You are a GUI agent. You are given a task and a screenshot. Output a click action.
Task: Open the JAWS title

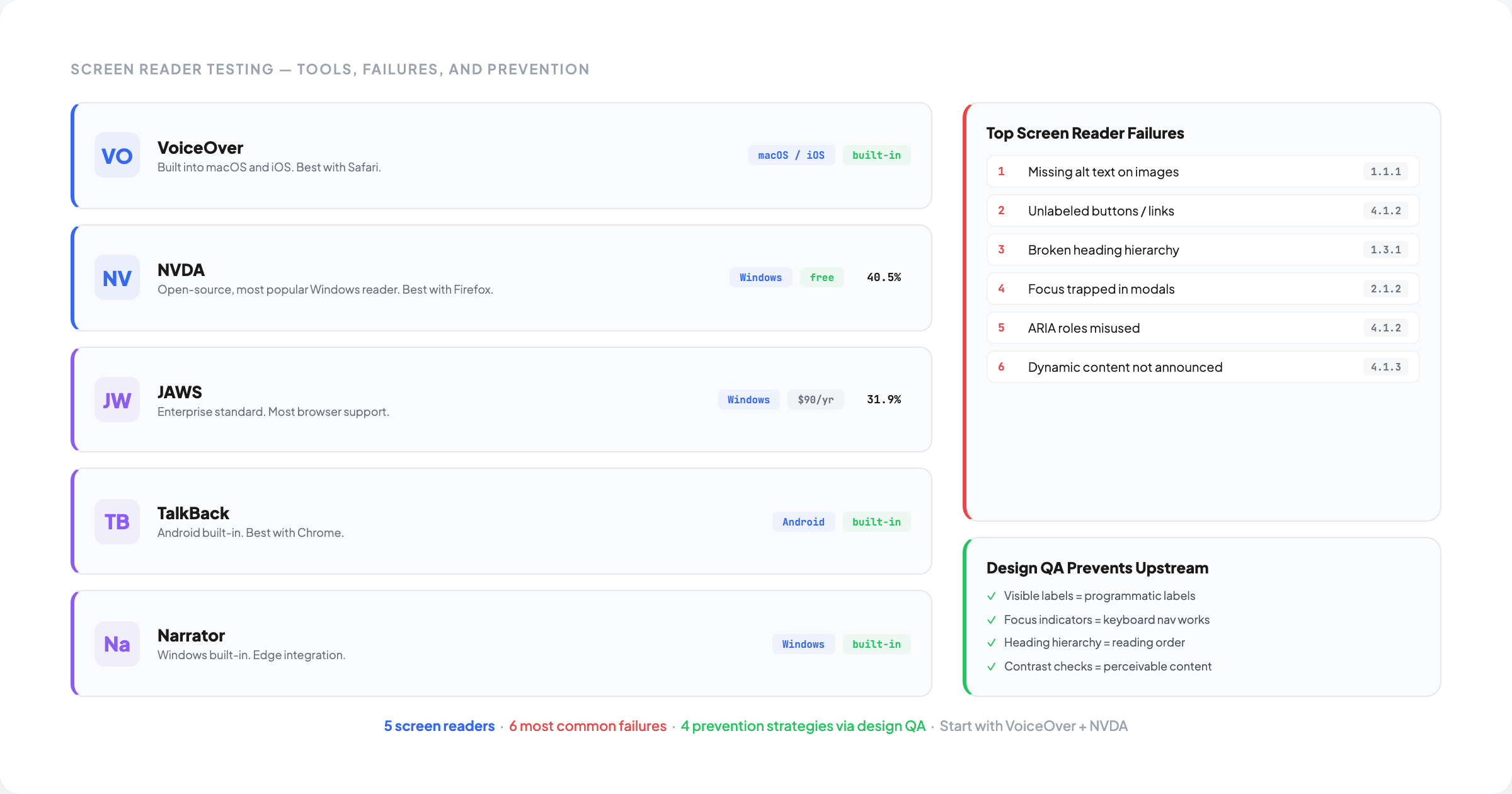click(x=180, y=392)
